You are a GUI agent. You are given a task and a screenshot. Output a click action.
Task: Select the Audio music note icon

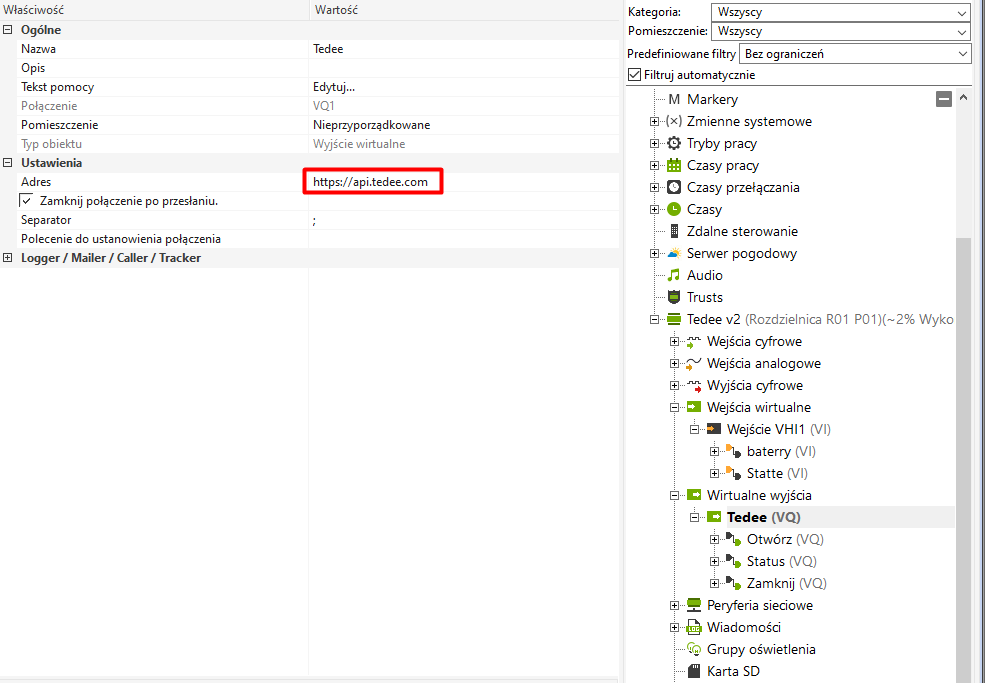click(x=674, y=275)
